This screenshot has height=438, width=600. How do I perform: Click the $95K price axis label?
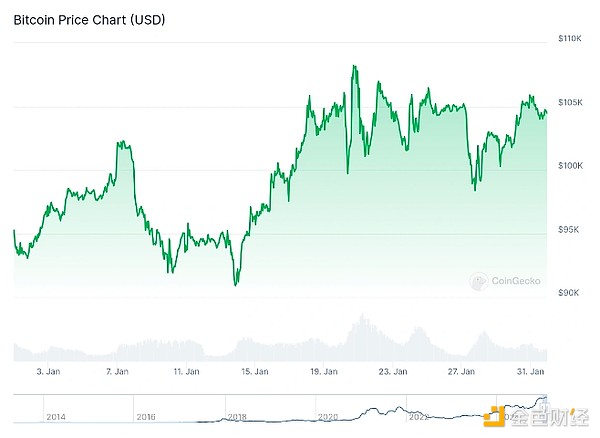coord(569,230)
